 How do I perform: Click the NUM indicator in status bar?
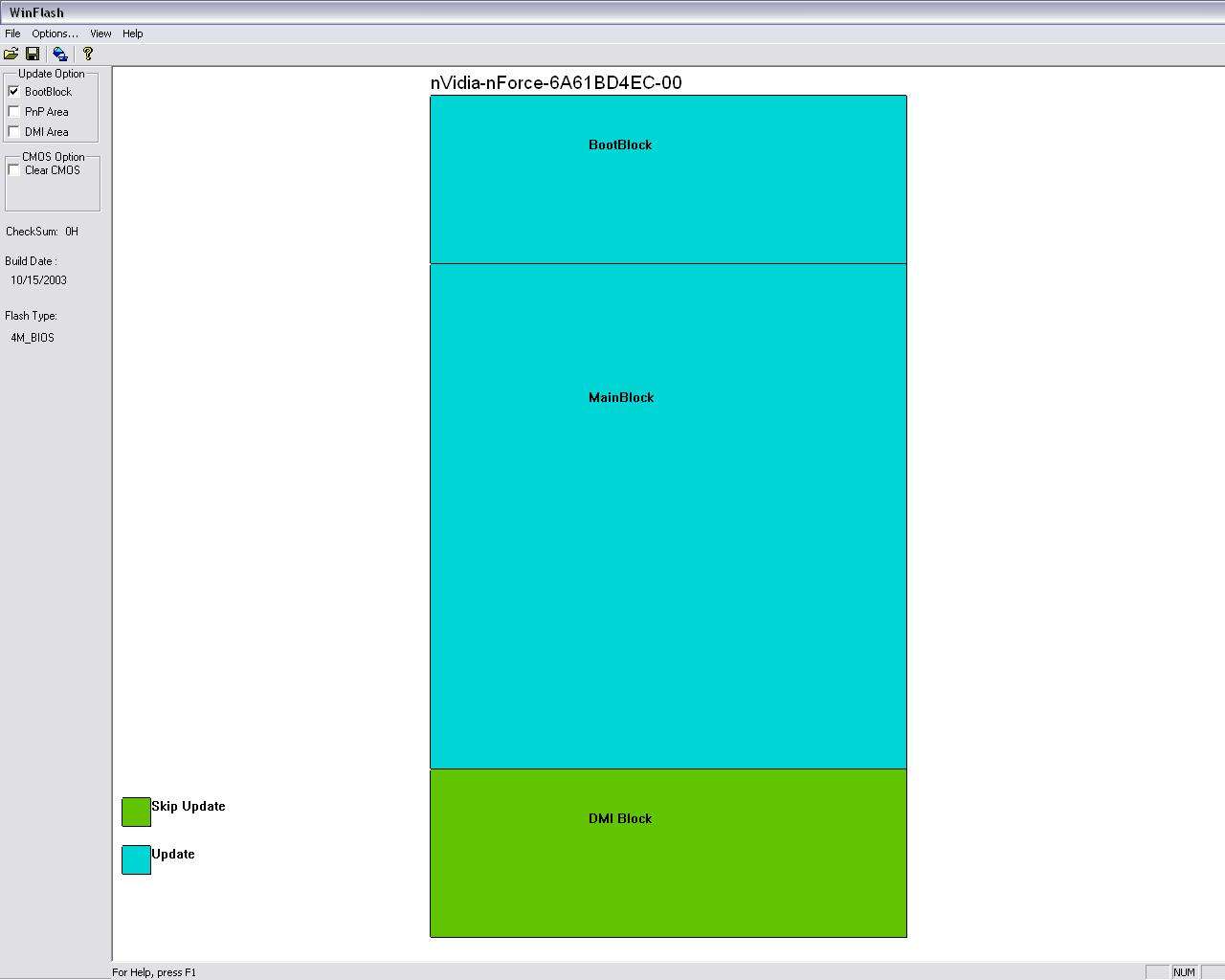pos(1184,972)
